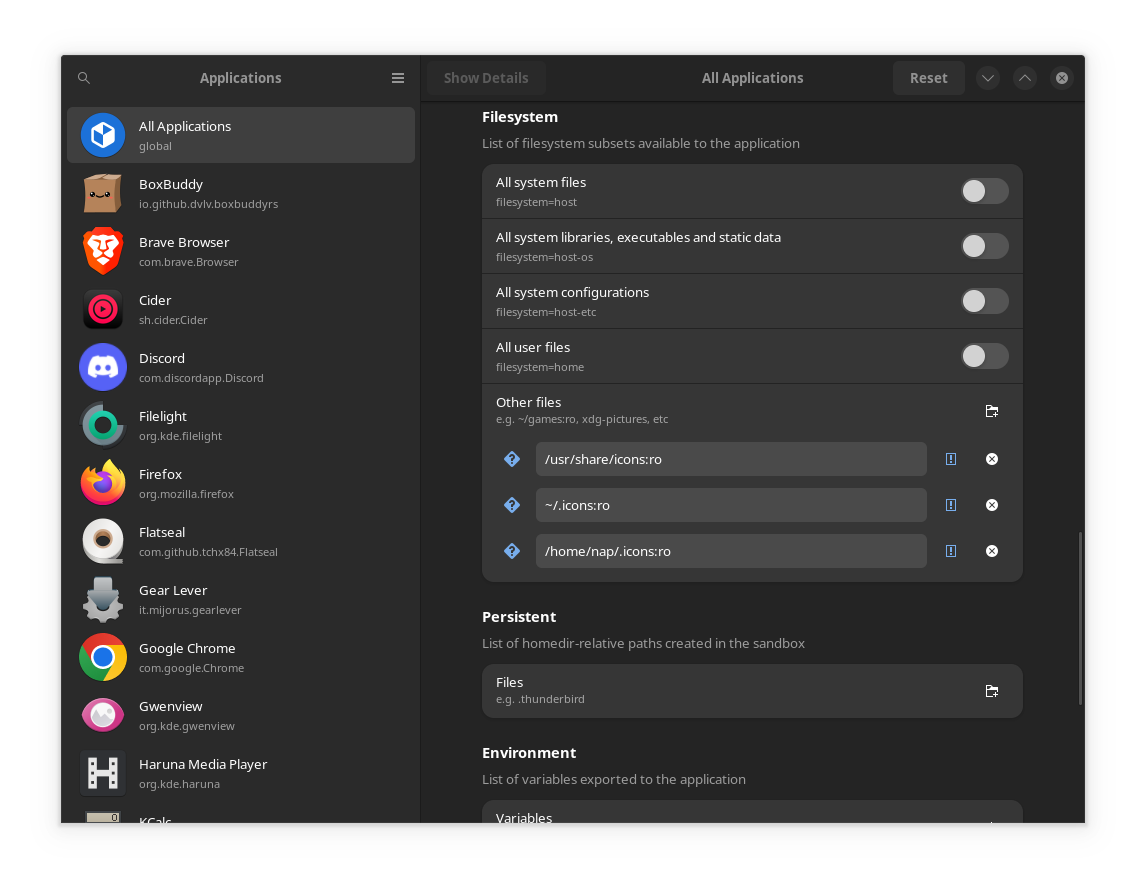Viewport: 1146px width, 890px height.
Task: Add a path in Other files row
Action: click(991, 411)
